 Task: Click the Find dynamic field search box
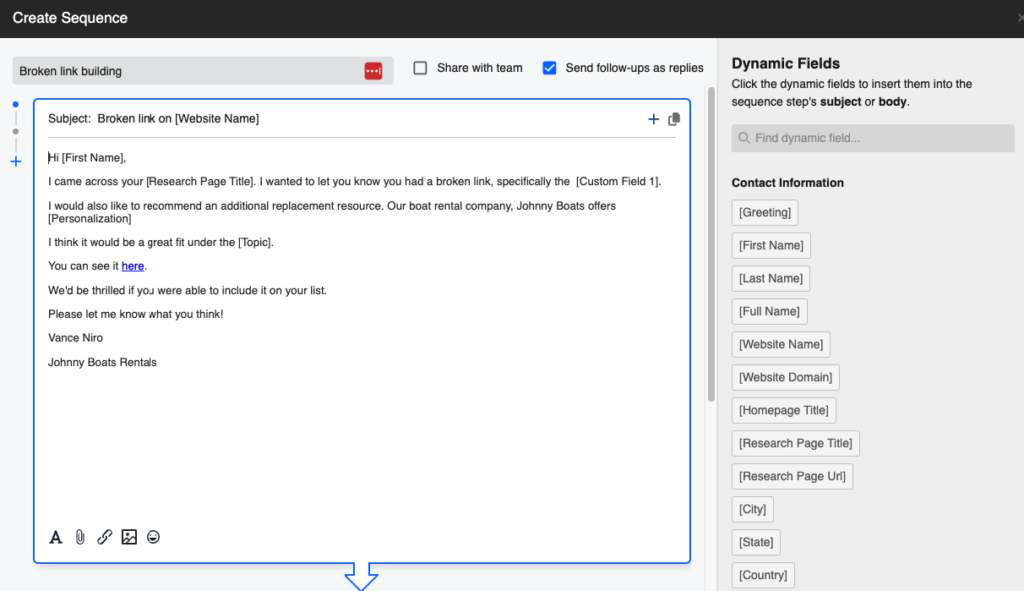(871, 138)
